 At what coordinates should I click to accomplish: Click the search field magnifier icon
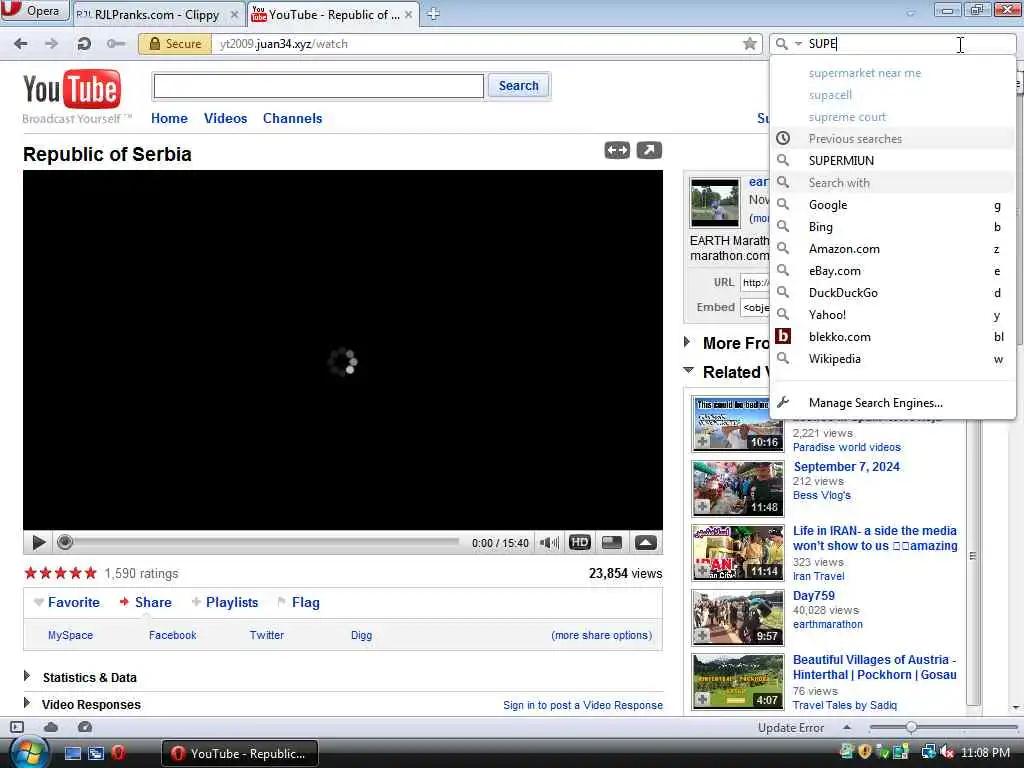tap(781, 44)
